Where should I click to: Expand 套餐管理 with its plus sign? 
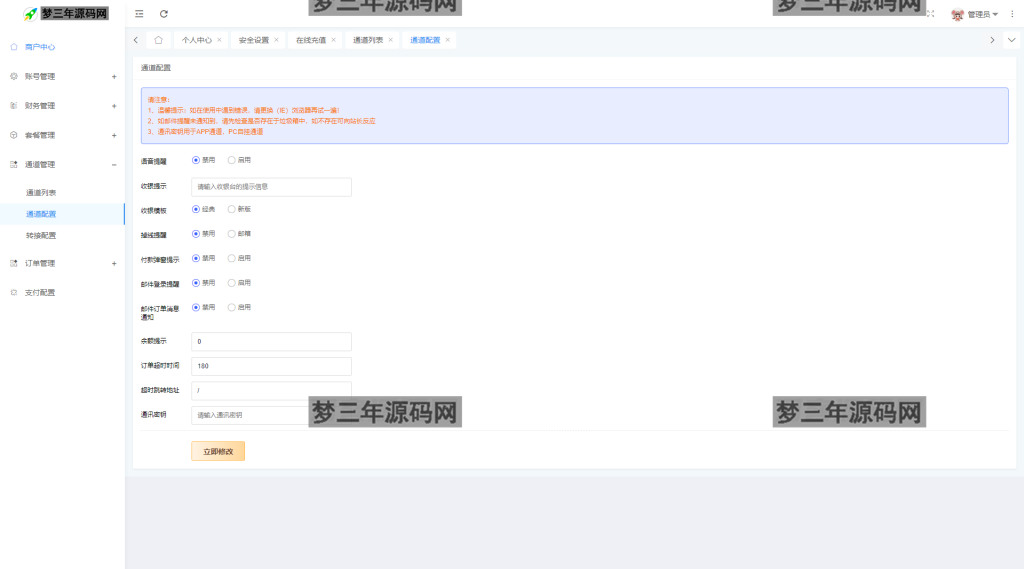pos(114,136)
